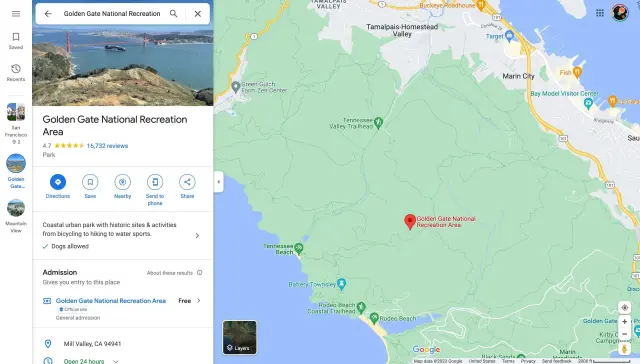
Task: Show your location on map
Action: coord(624,307)
